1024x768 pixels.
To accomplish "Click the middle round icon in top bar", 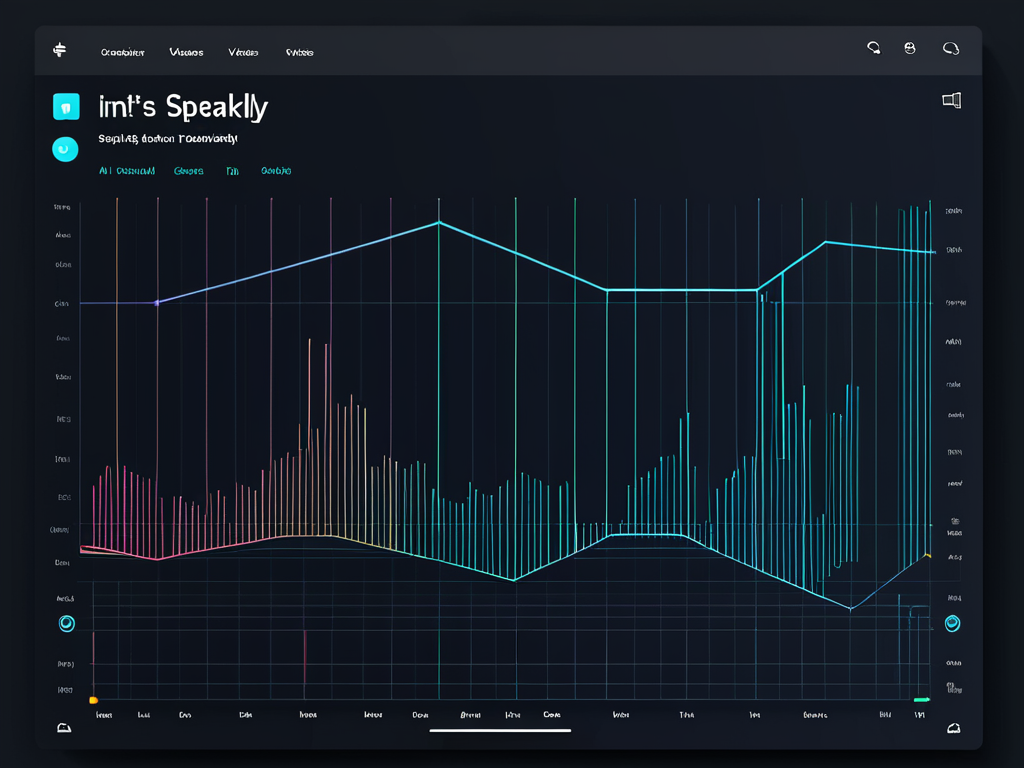I will (909, 47).
